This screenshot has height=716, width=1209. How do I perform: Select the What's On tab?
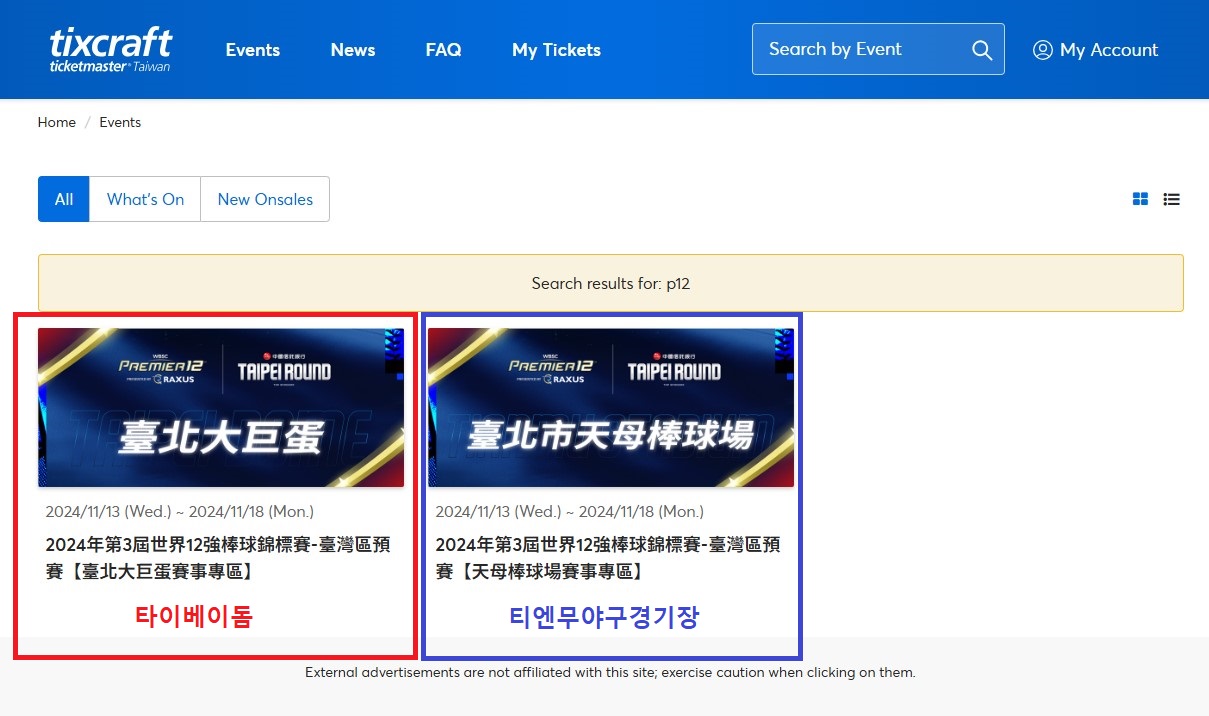[145, 199]
